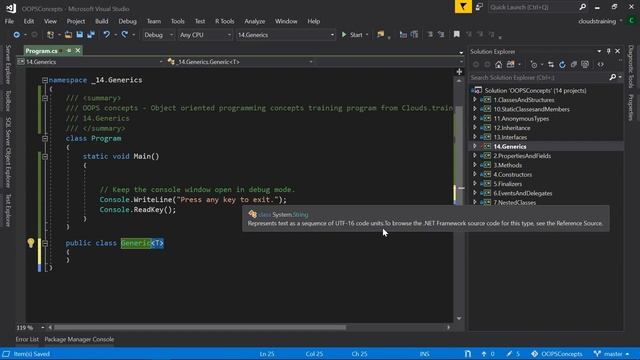Image resolution: width=640 pixels, height=360 pixels.
Task: Open the 14.Generics startup project dropdown
Action: (x=286, y=35)
